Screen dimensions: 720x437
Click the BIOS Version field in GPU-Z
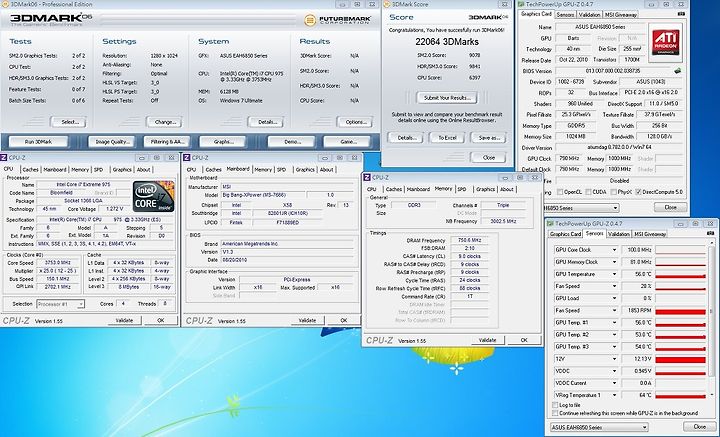614,71
